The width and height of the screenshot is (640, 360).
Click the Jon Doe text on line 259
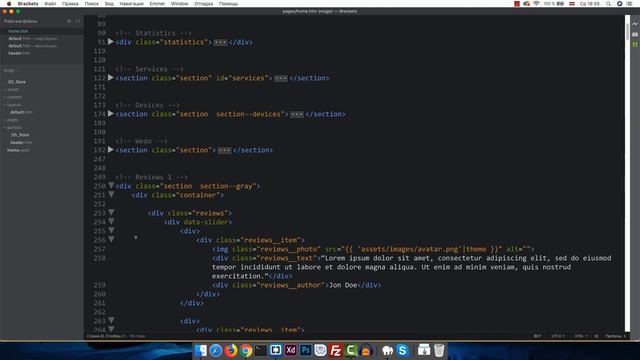tap(343, 285)
